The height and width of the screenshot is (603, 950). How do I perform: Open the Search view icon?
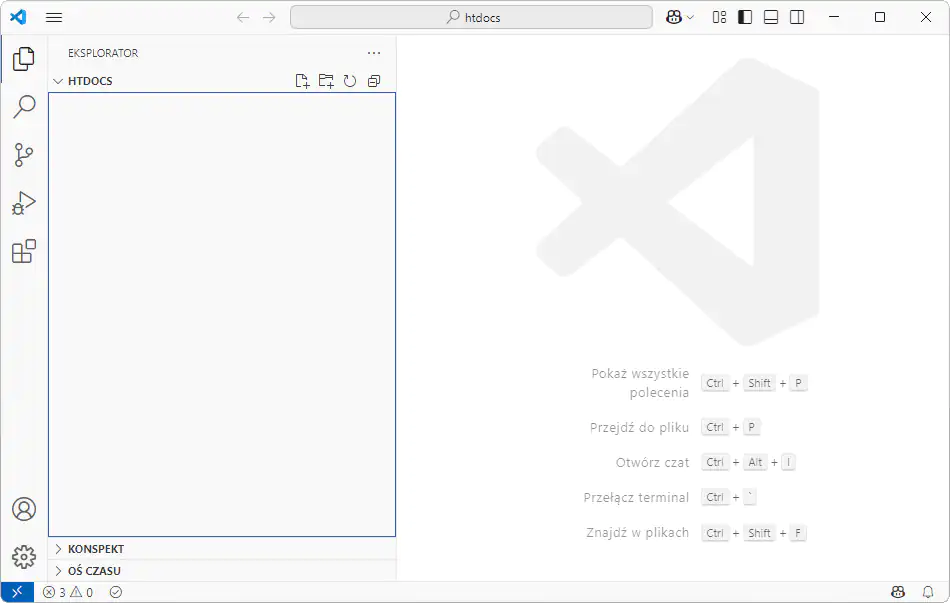click(x=23, y=107)
